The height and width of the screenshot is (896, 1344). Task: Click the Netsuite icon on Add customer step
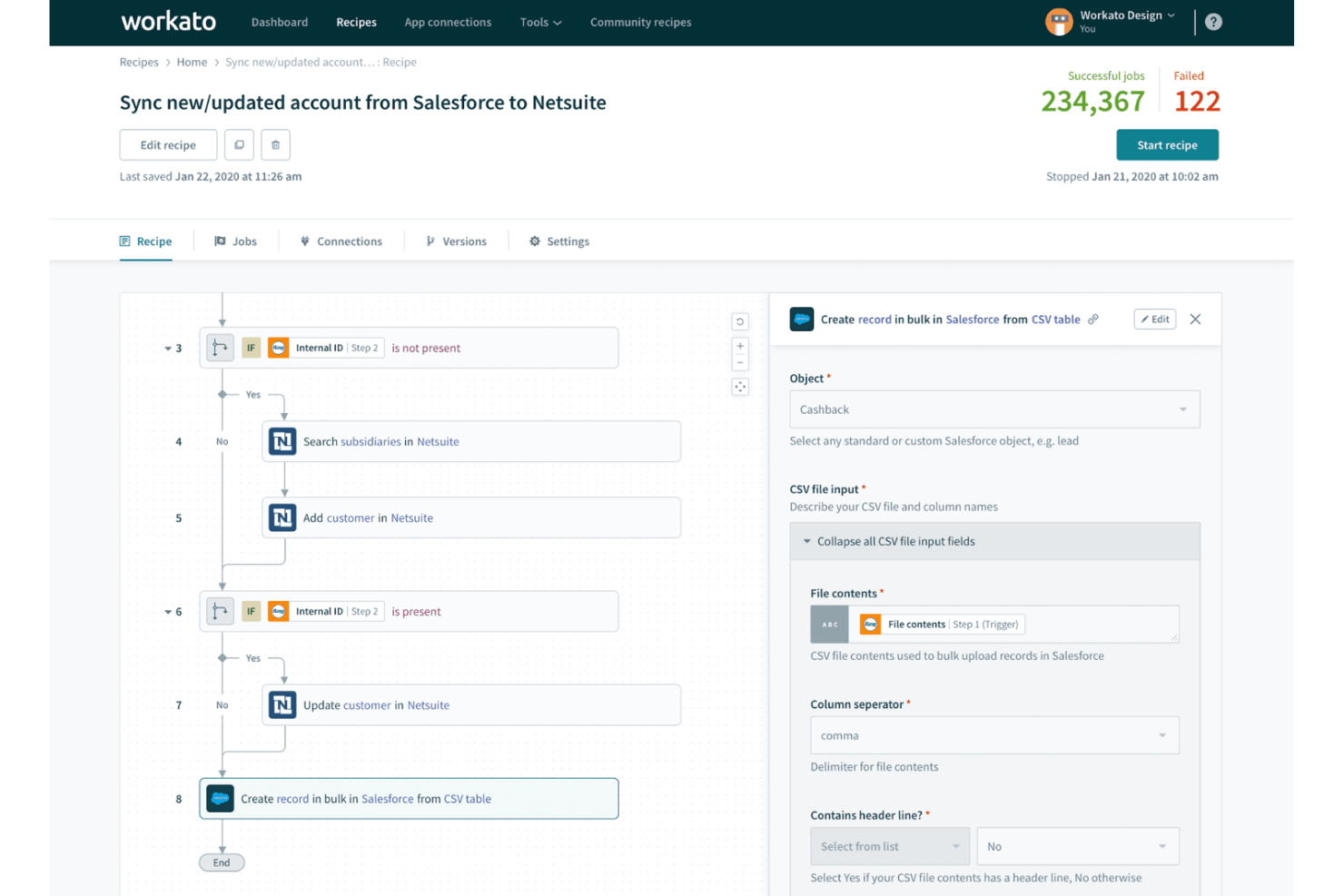[282, 517]
